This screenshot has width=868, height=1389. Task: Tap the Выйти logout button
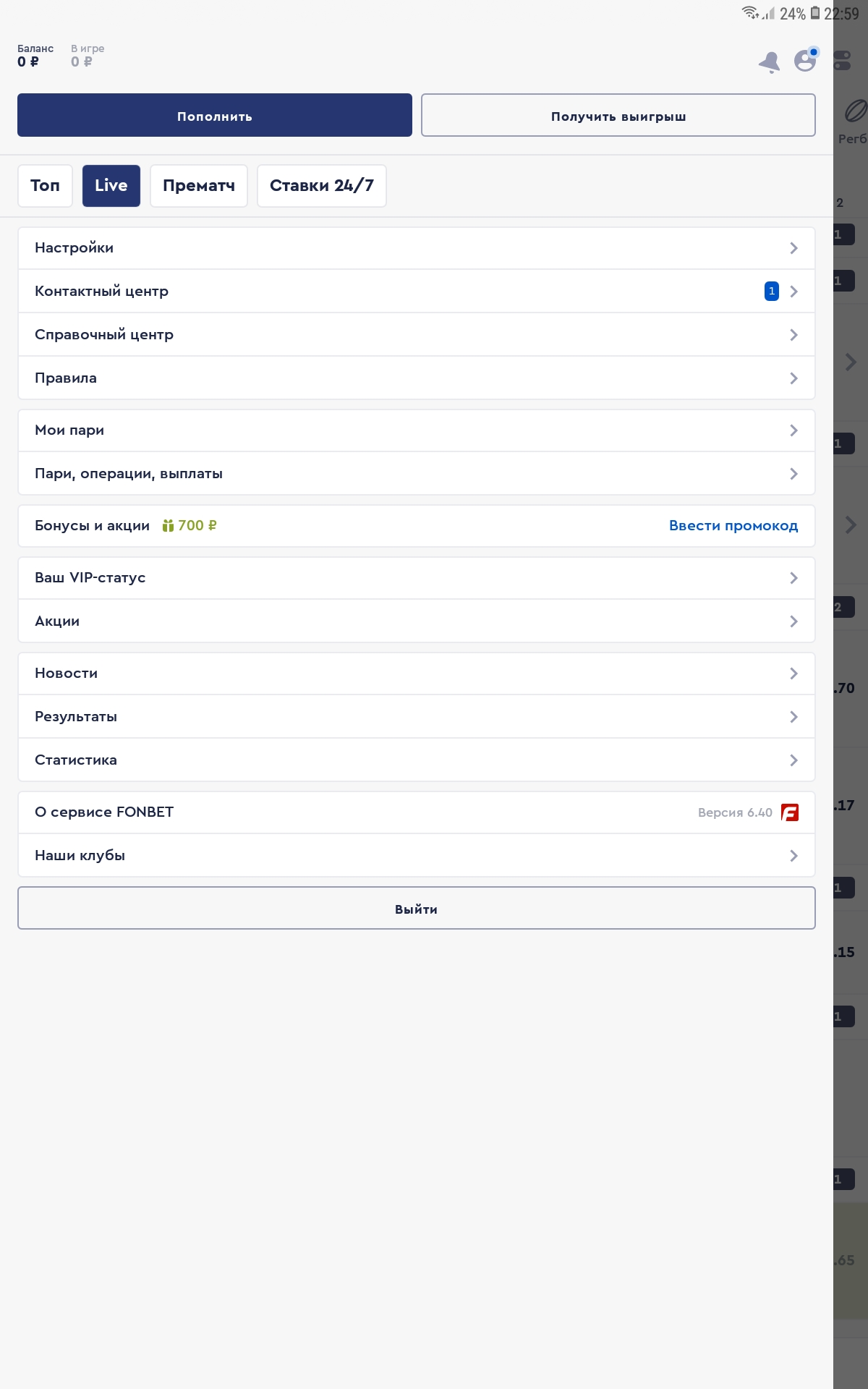[x=417, y=908]
